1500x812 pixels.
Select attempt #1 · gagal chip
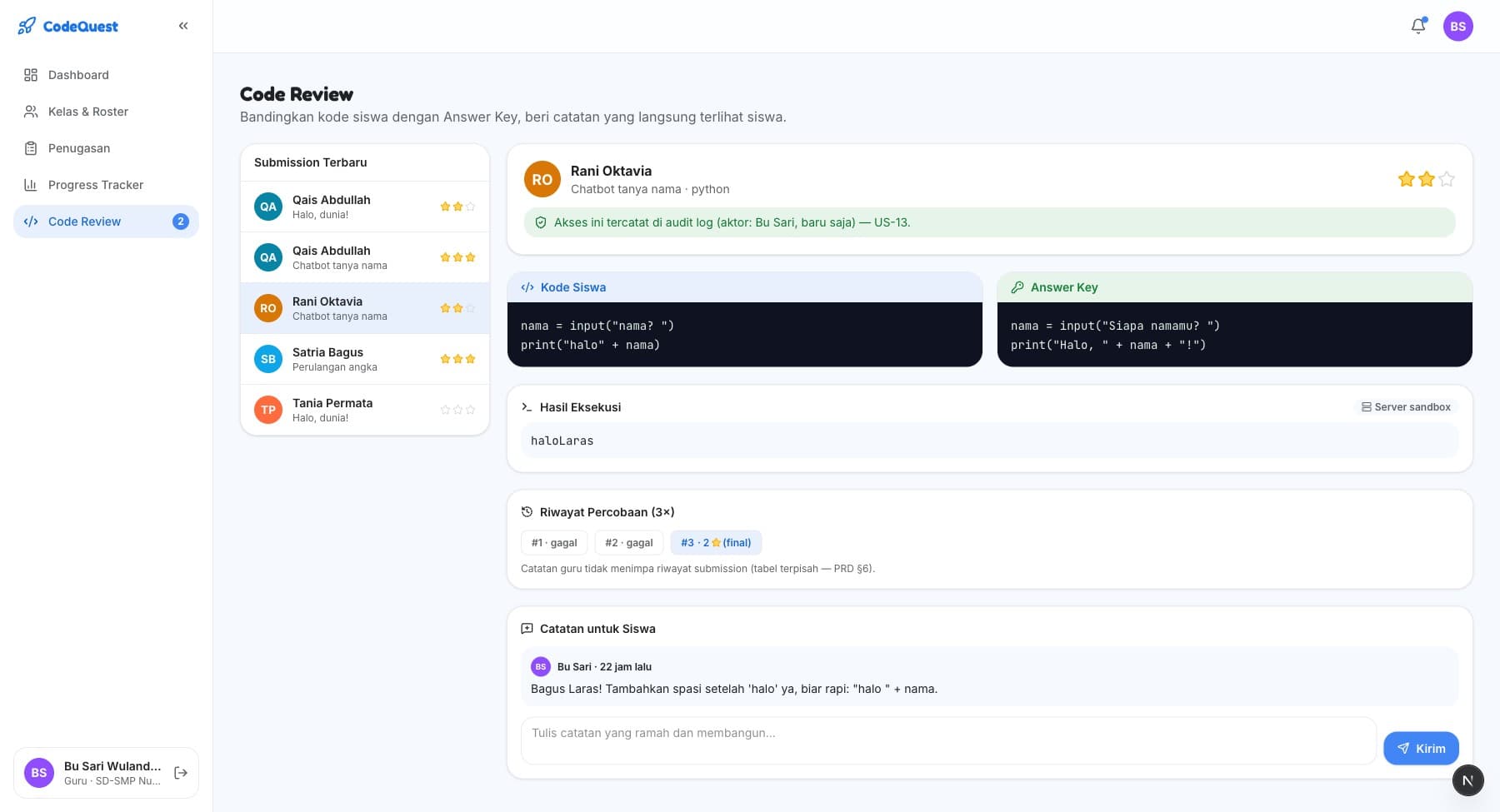click(554, 543)
